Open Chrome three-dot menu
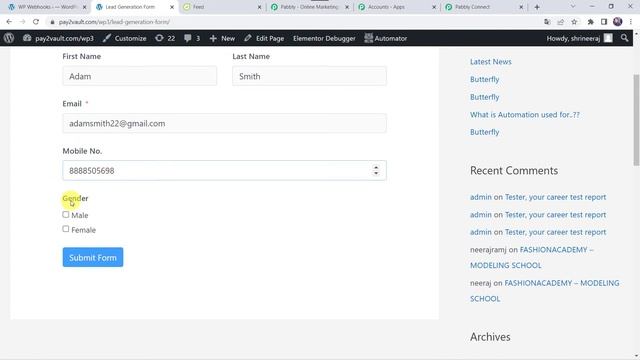Screen dimensions: 640x360 pyautogui.click(x=631, y=22)
